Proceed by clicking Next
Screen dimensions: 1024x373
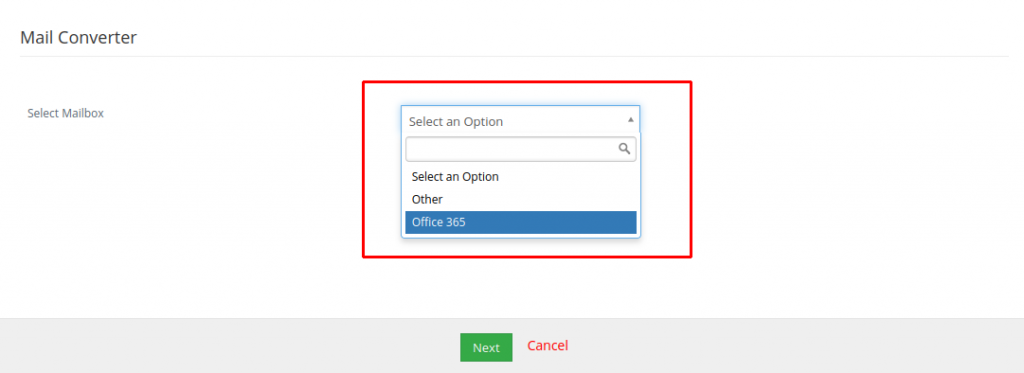486,348
